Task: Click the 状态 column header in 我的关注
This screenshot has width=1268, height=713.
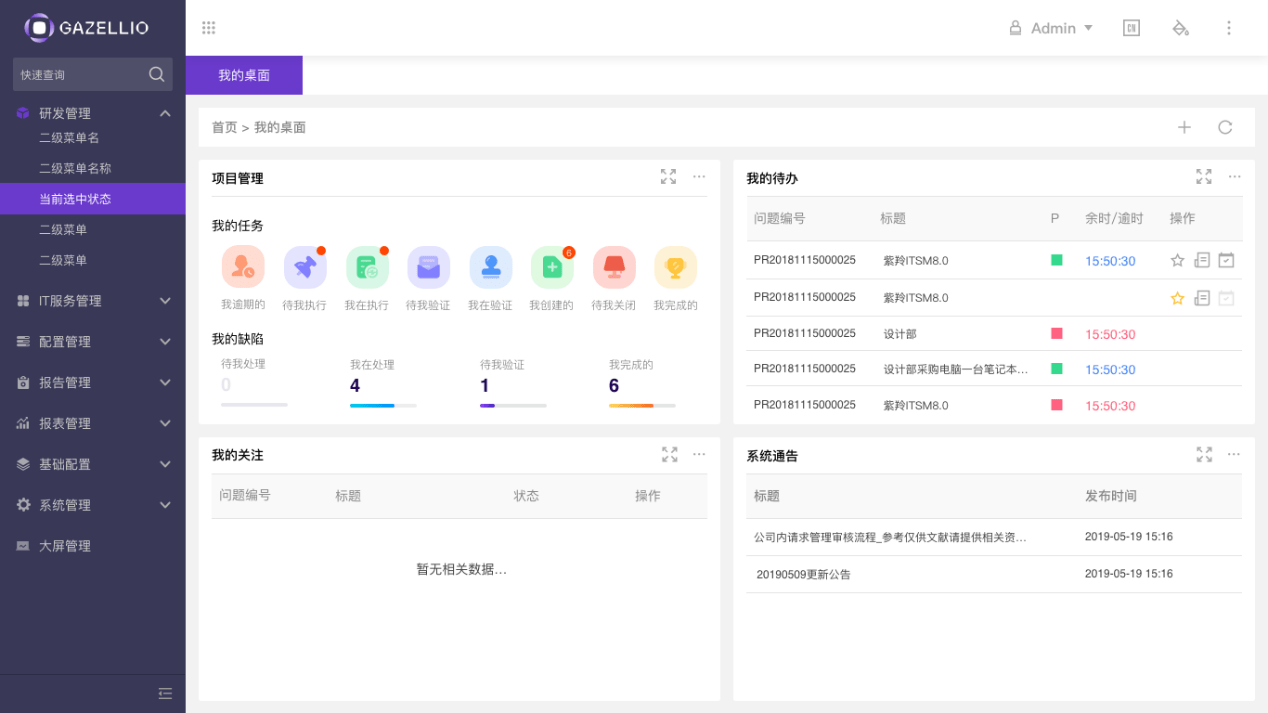Action: [x=526, y=496]
